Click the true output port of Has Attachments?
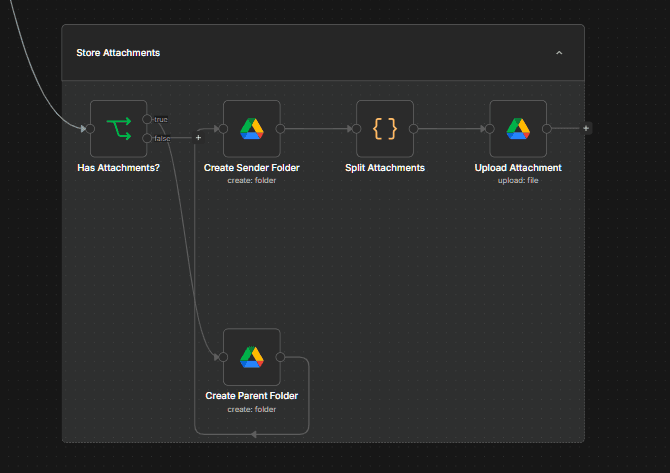This screenshot has height=473, width=670. [147, 119]
